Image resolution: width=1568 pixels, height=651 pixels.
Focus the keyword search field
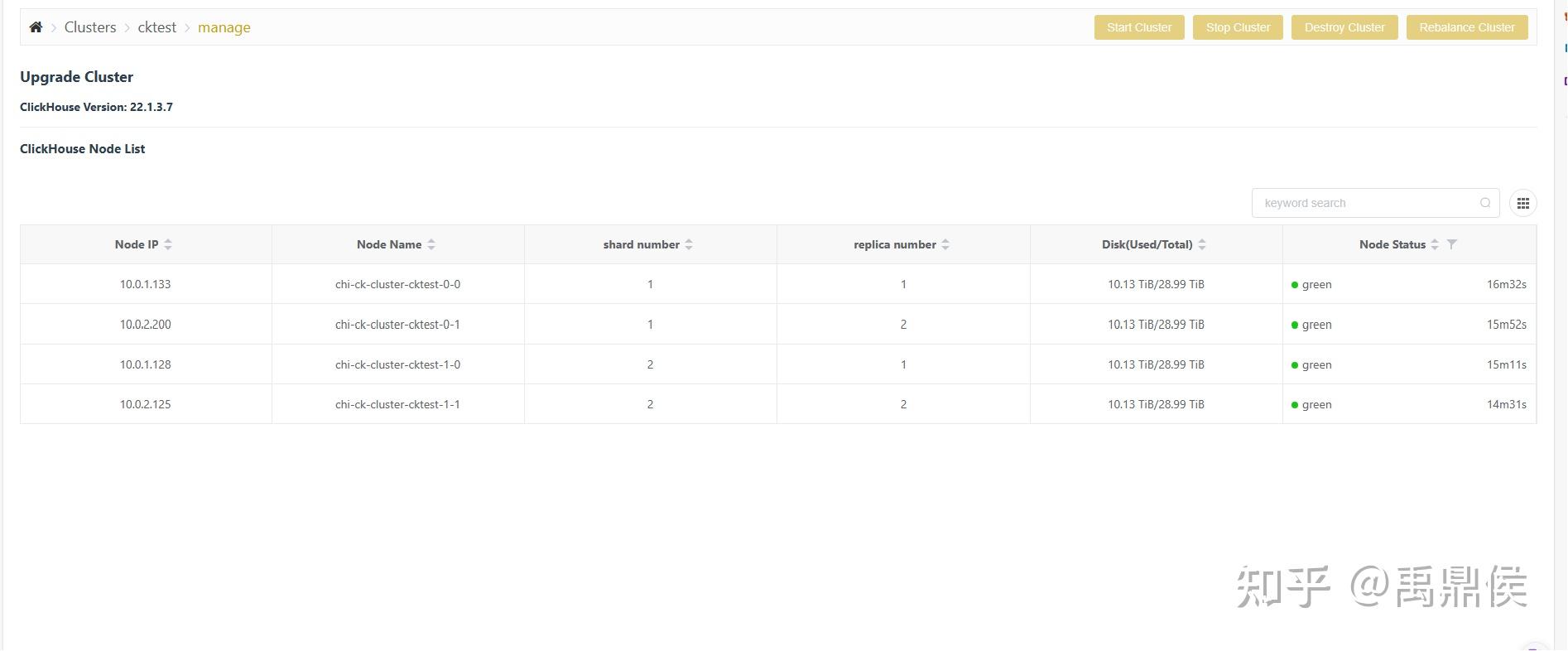[1366, 203]
